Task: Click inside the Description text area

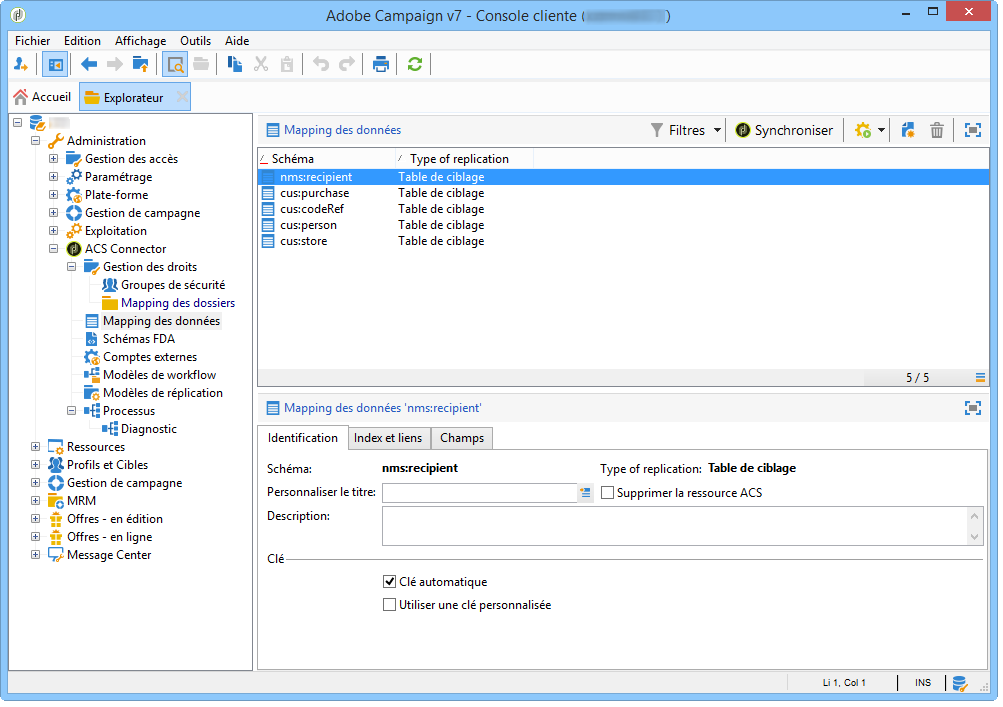Action: (675, 527)
